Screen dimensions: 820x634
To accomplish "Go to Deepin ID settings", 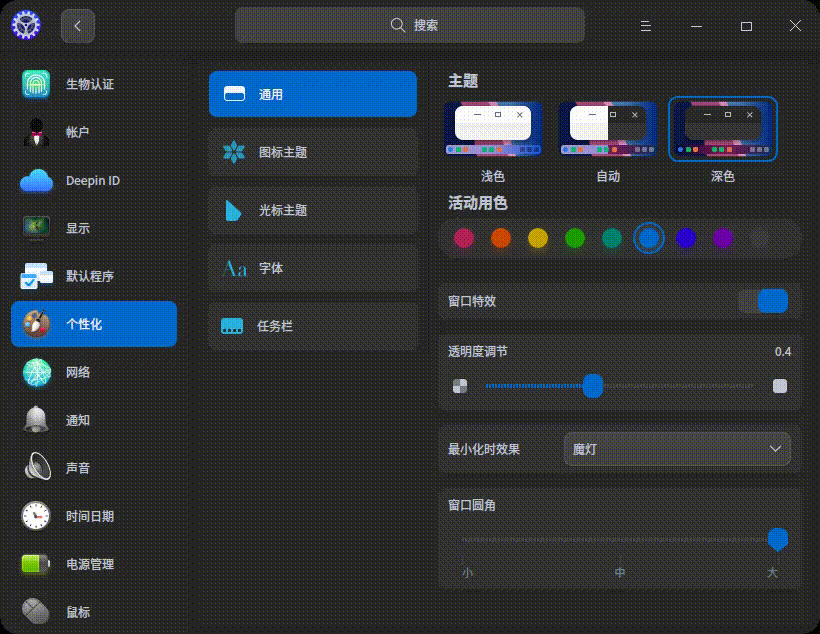I will point(94,180).
